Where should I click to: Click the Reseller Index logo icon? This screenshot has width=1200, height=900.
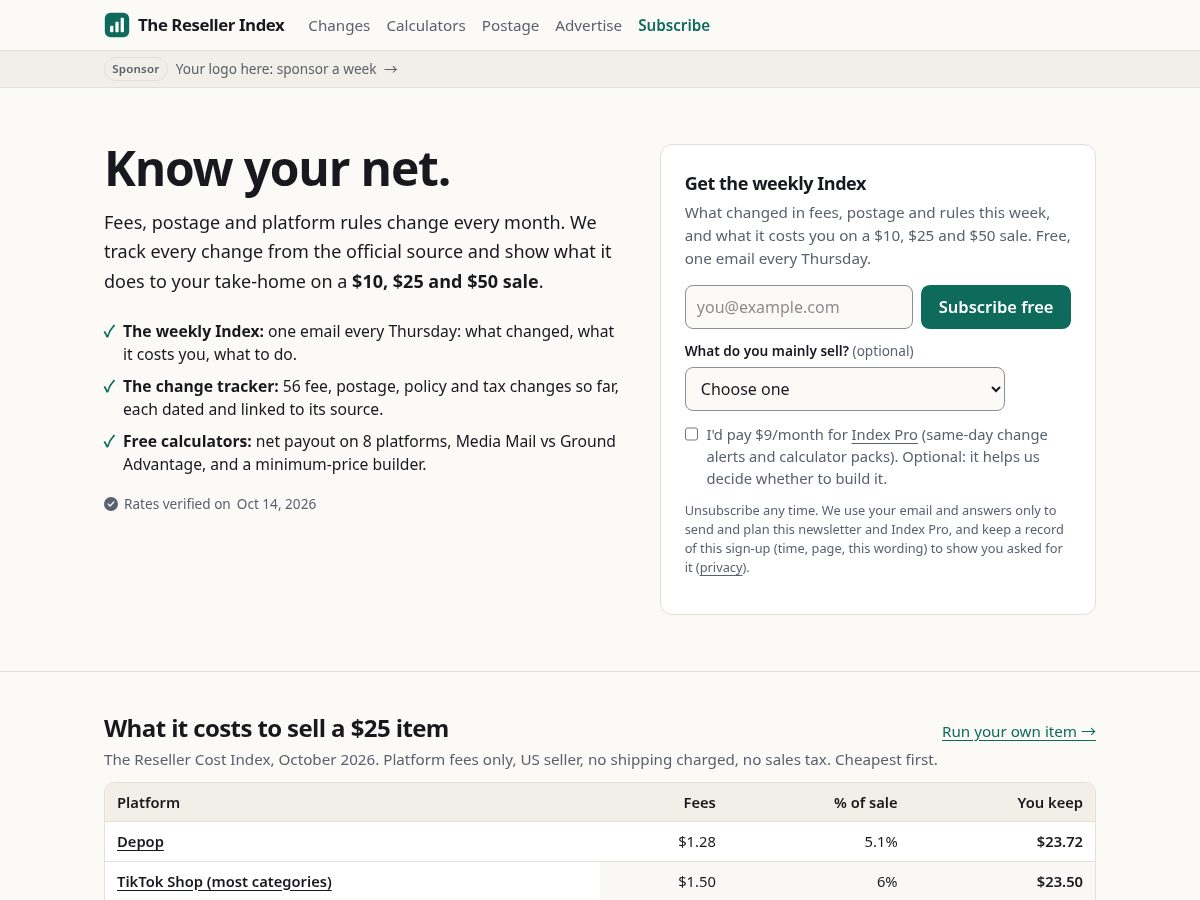pos(117,25)
